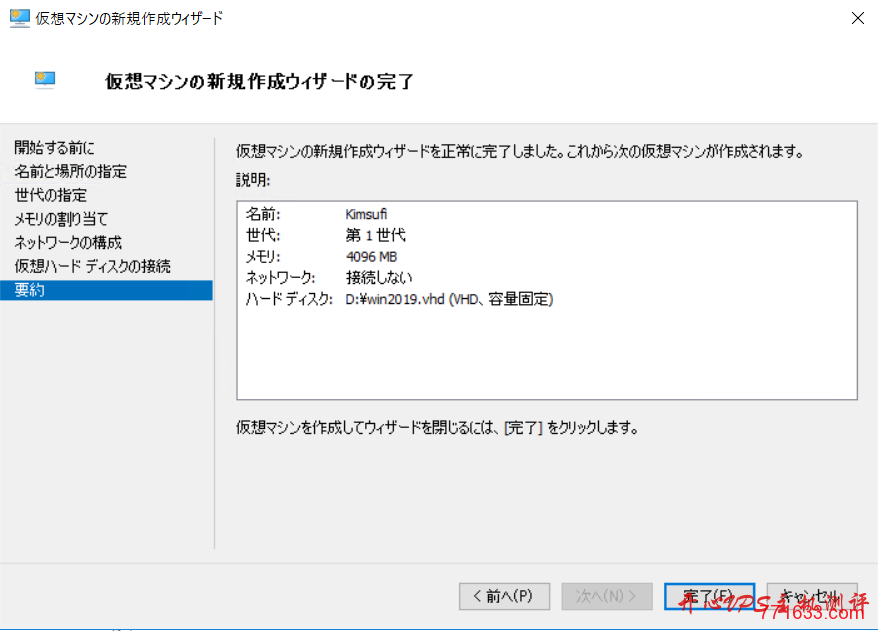
Task: Click the grayed-out 次へ(N) button
Action: 606,596
